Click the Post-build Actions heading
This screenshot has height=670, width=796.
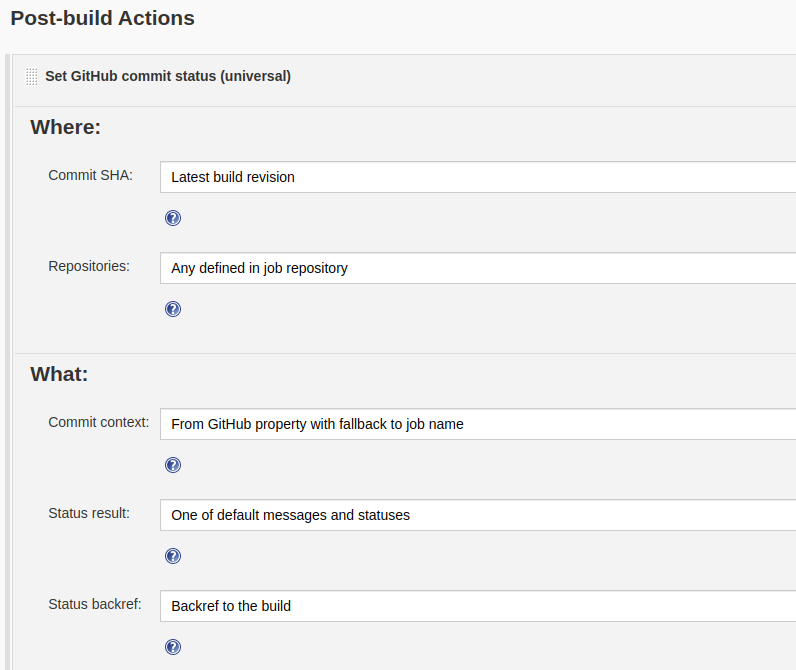(x=102, y=18)
